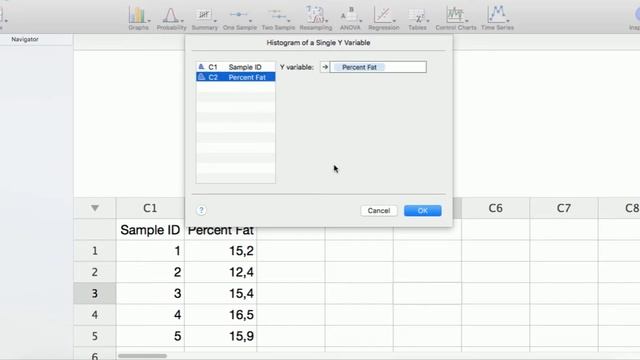
Task: Click the cell with value 15,2
Action: tap(221, 251)
